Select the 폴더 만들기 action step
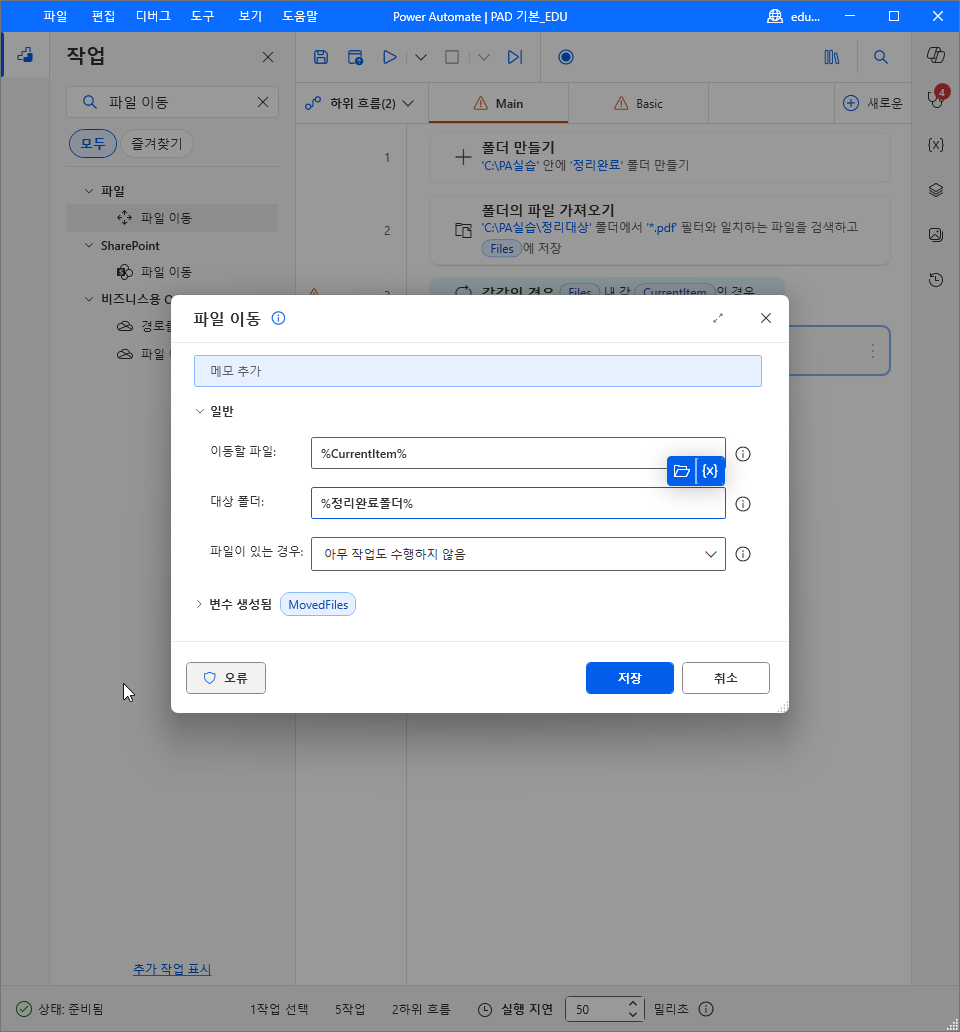The width and height of the screenshot is (960, 1032). (660, 157)
